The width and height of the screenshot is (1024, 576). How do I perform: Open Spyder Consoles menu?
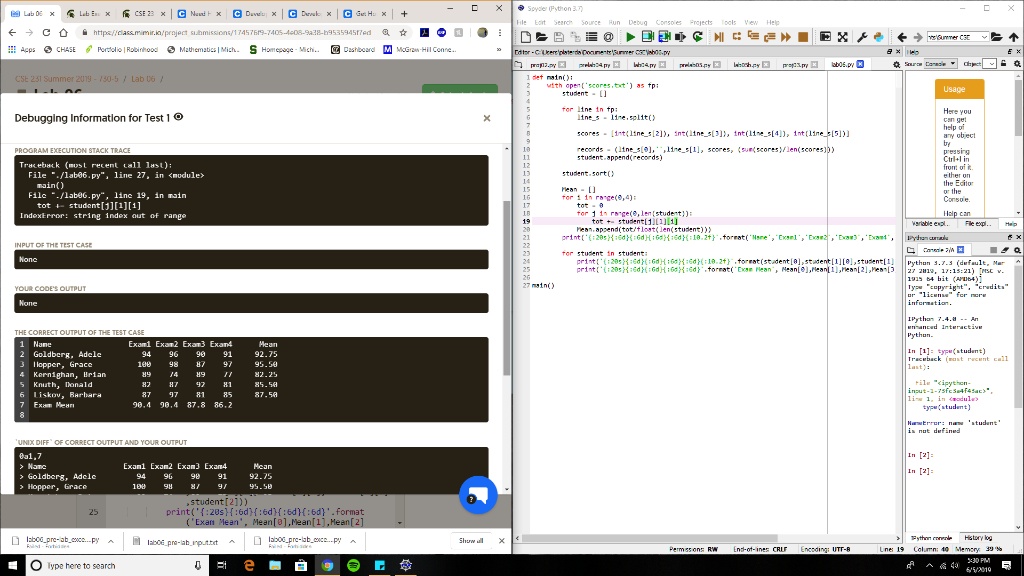tap(668, 22)
